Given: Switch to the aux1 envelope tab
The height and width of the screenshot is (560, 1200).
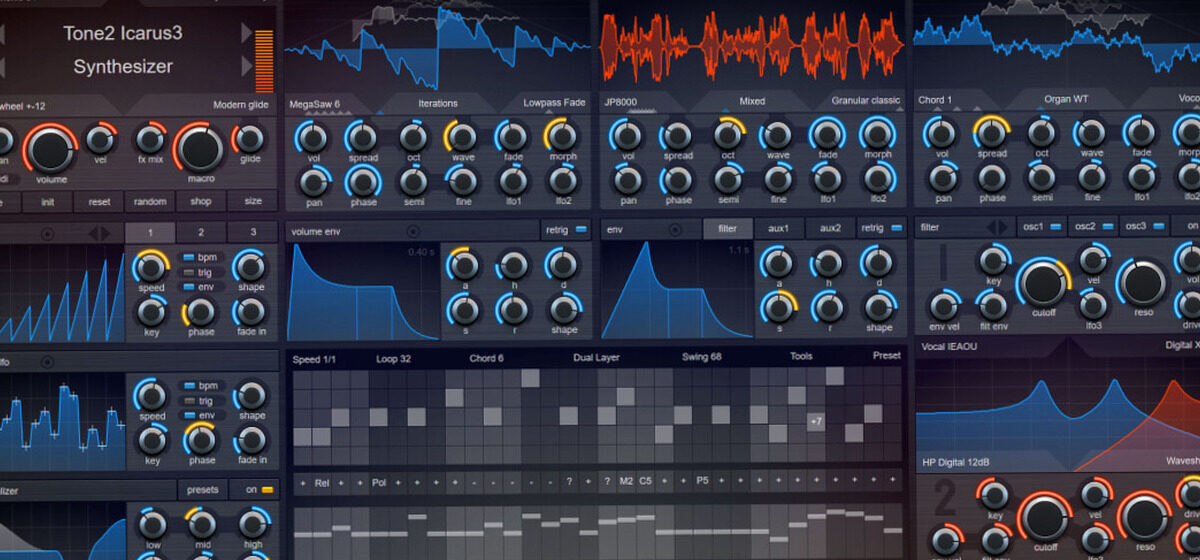Looking at the screenshot, I should [x=778, y=229].
